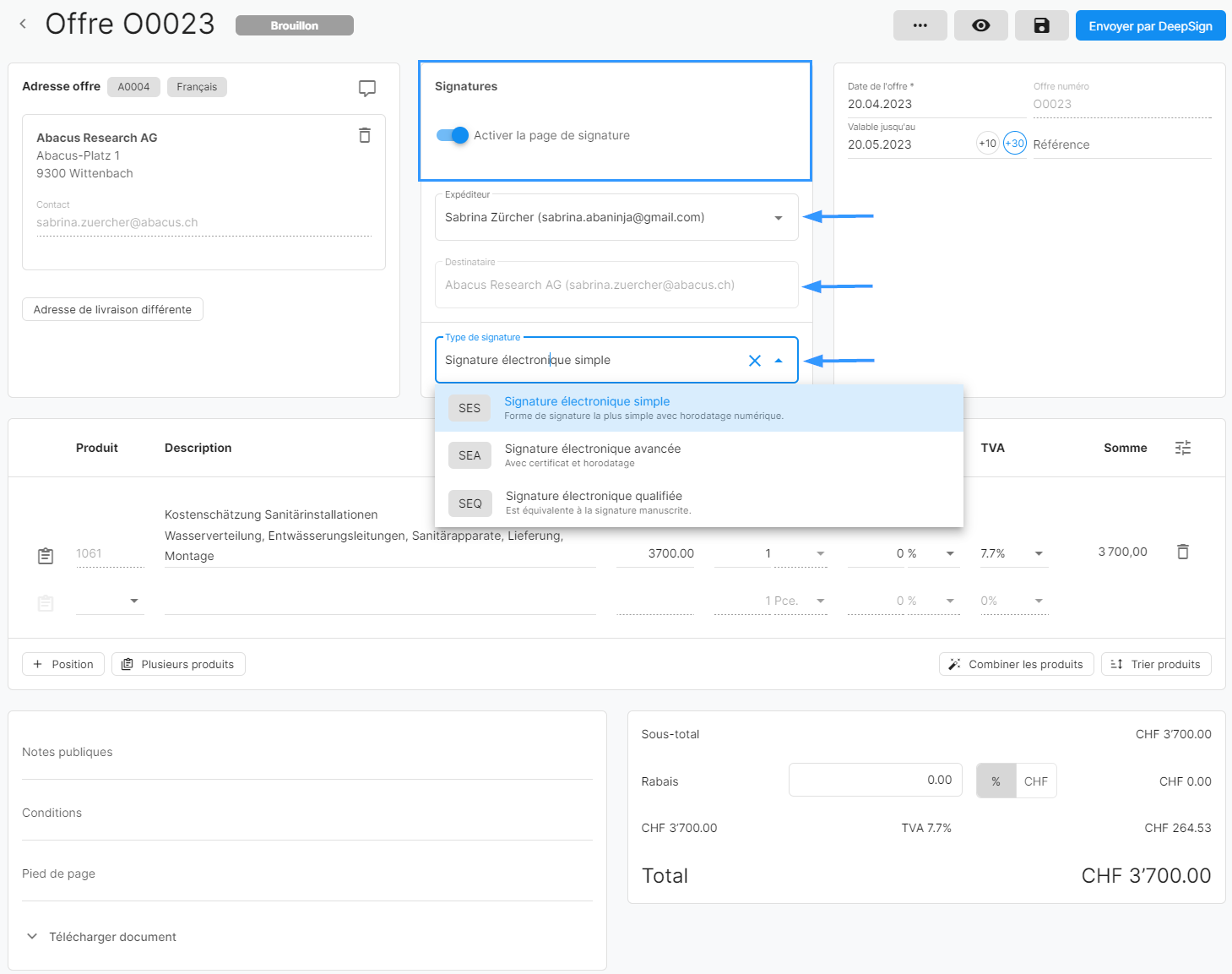Click Envoyer par DeepSign button
The image size is (1232, 974).
pos(1149,26)
